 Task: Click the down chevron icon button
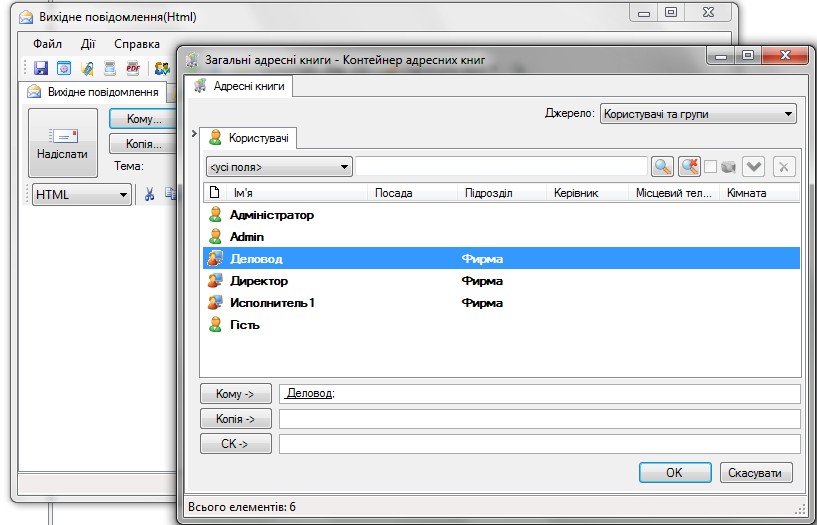pos(754,167)
